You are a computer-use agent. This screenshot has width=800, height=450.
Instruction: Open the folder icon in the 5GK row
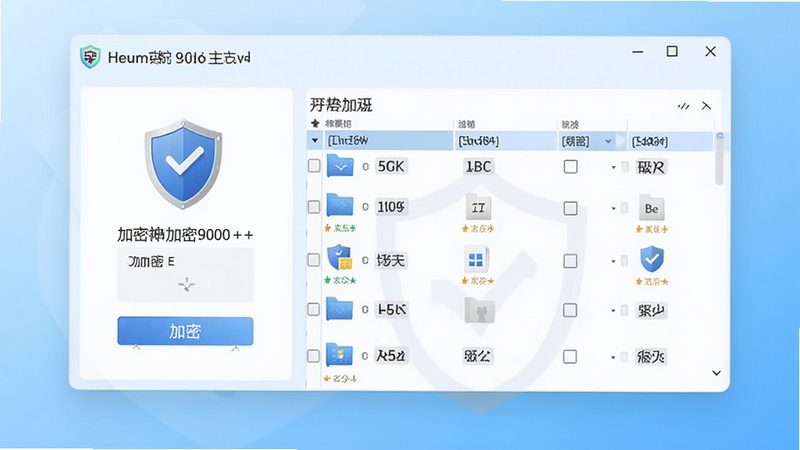point(340,166)
